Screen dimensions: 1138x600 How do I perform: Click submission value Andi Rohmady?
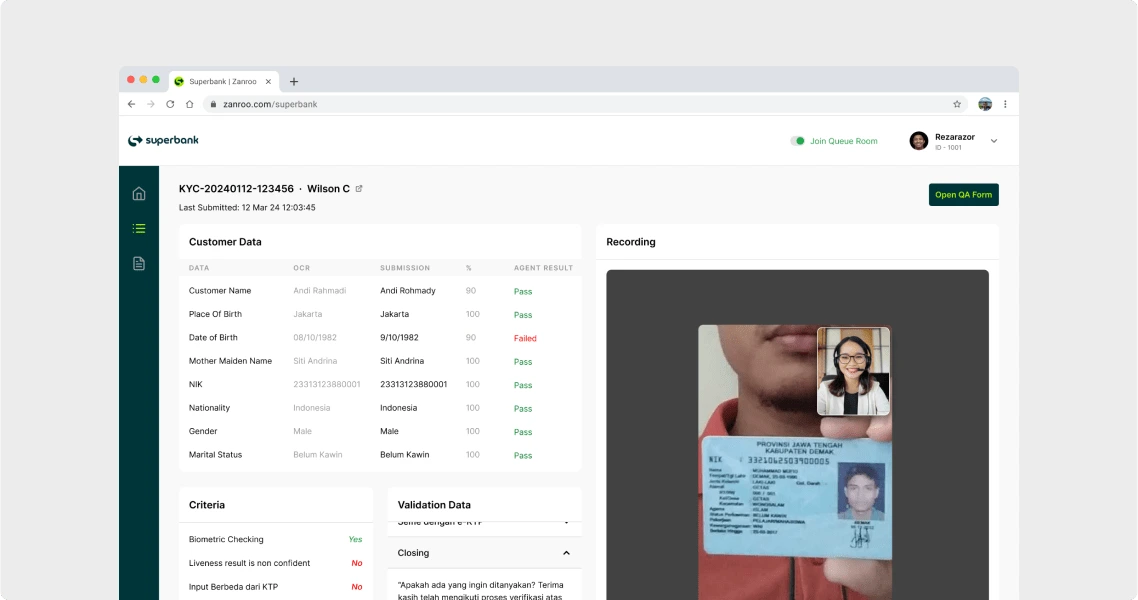click(x=408, y=290)
